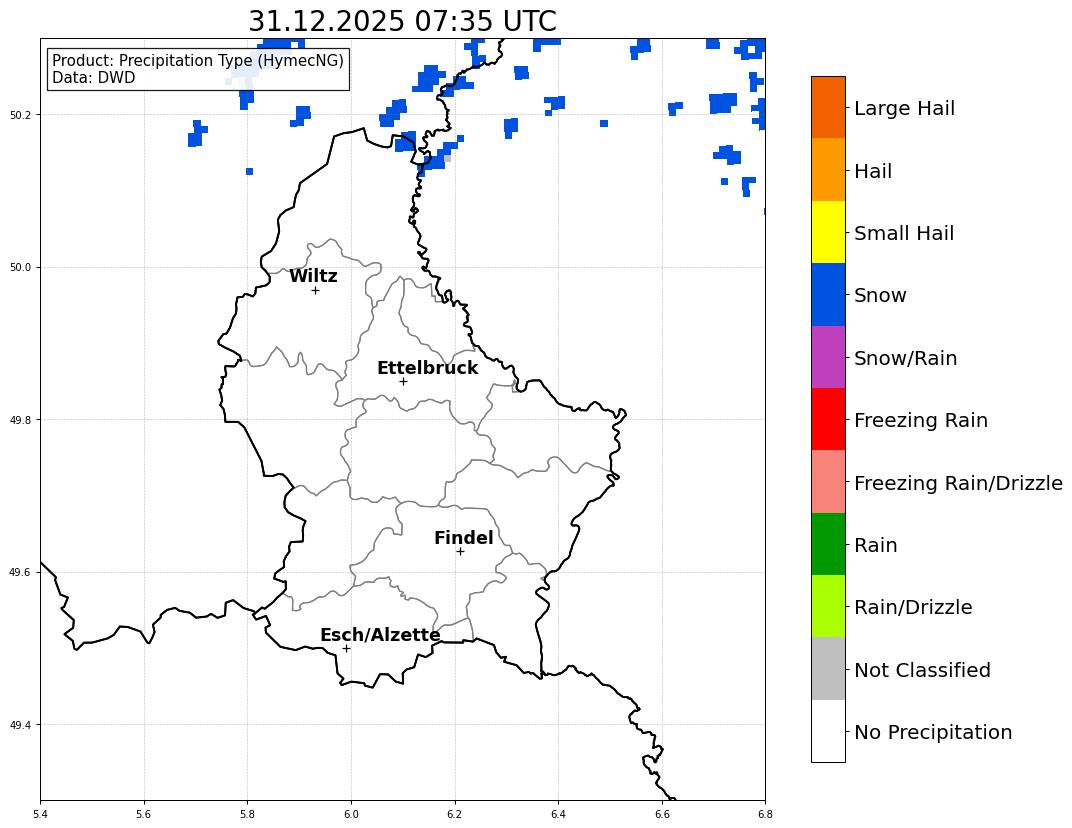1072x828 pixels.
Task: Click the Freezing Rain/Drizzle legend label
Action: tap(958, 483)
